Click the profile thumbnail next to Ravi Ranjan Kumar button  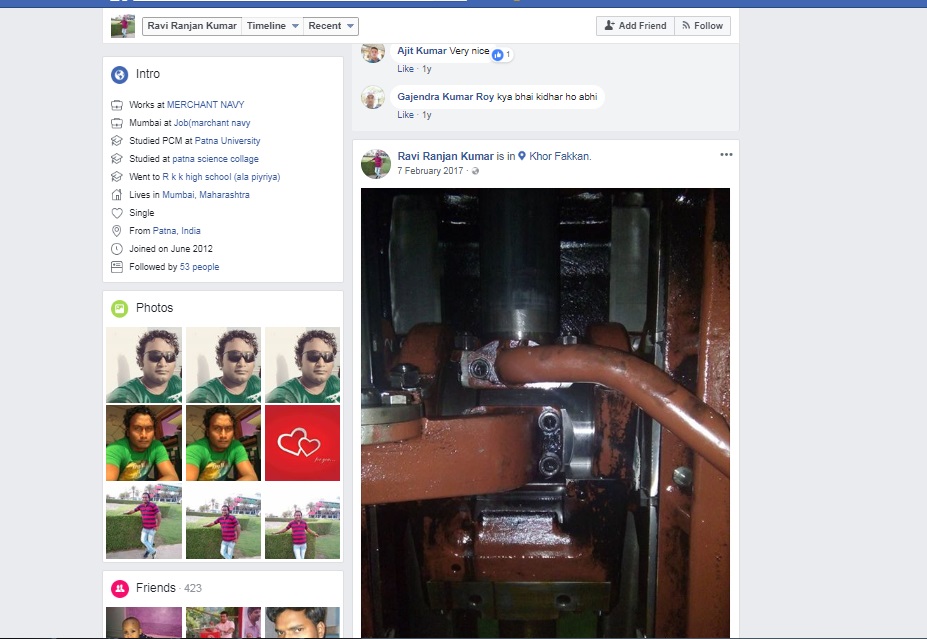pyautogui.click(x=123, y=26)
